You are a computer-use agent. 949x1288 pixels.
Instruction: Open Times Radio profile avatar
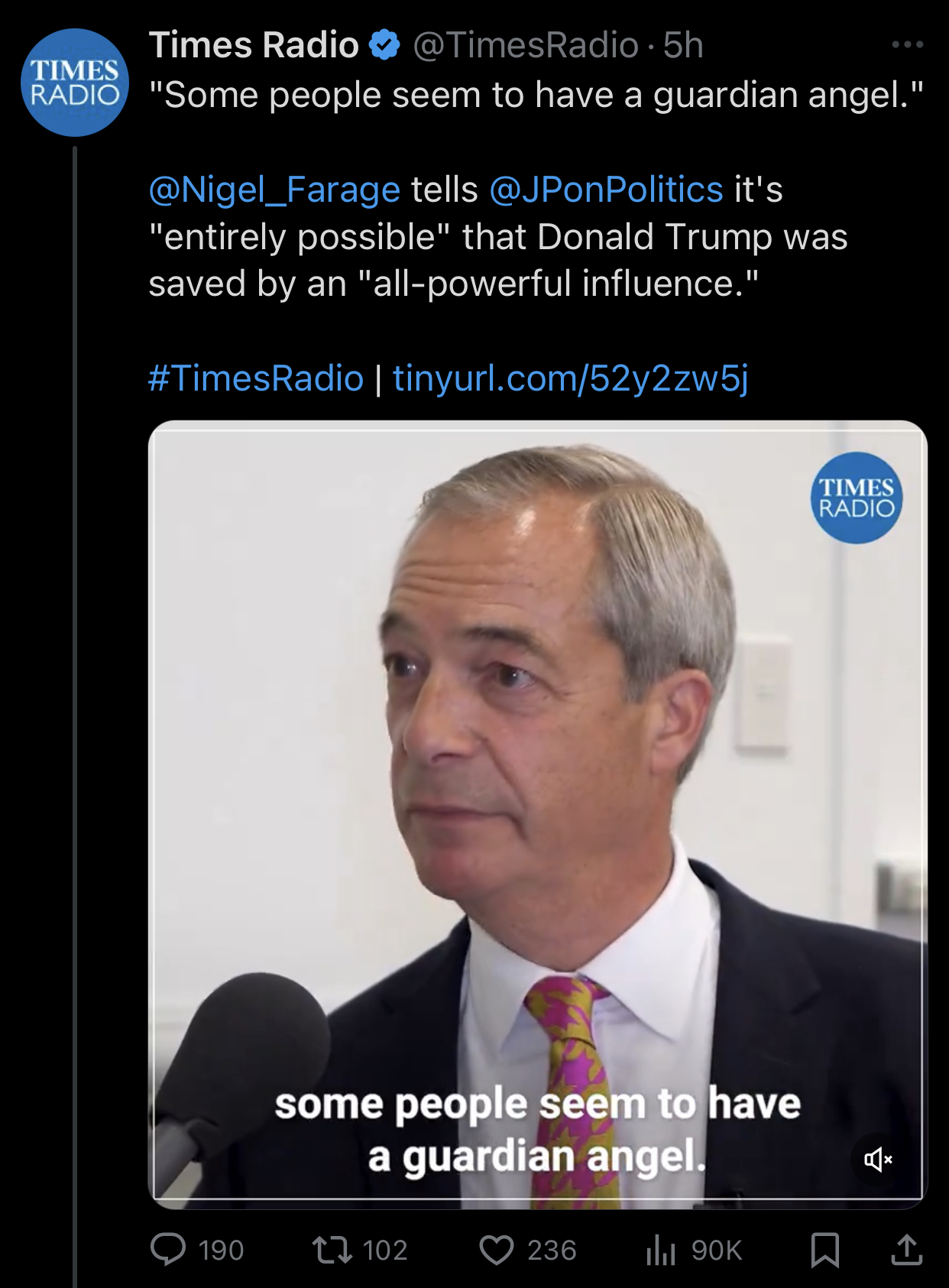tap(75, 83)
